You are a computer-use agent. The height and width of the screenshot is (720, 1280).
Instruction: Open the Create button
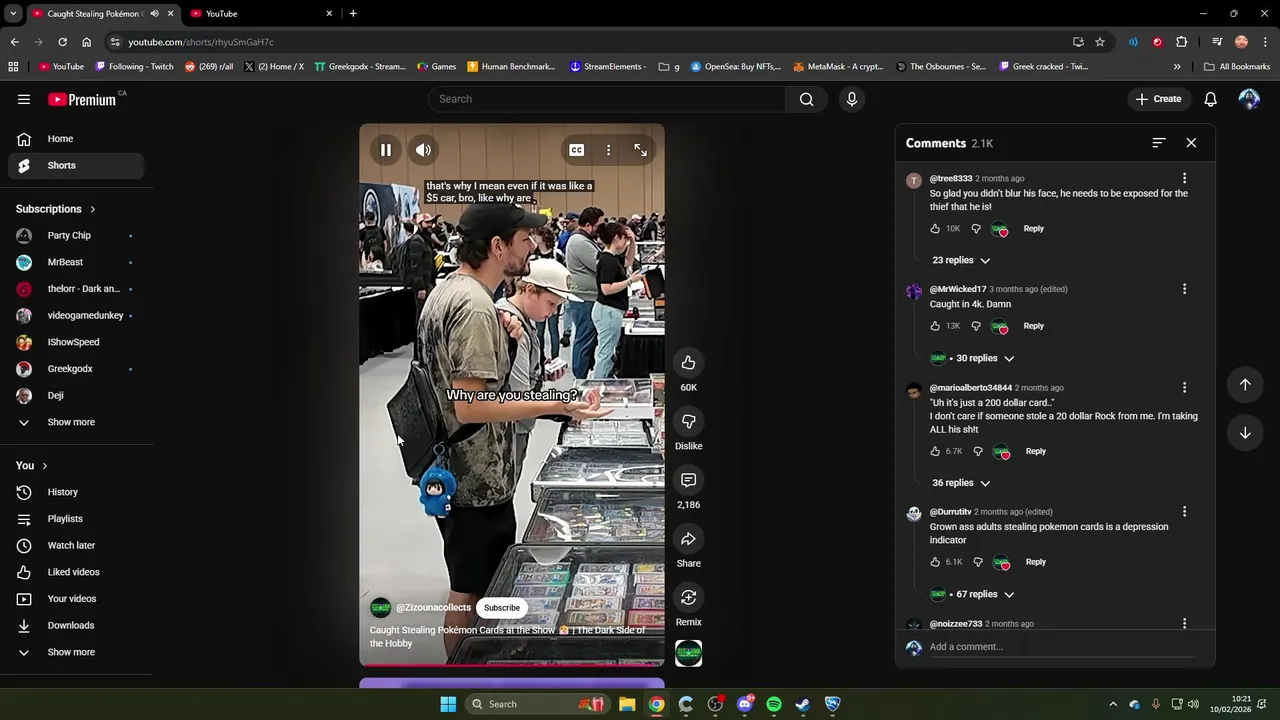click(1159, 99)
